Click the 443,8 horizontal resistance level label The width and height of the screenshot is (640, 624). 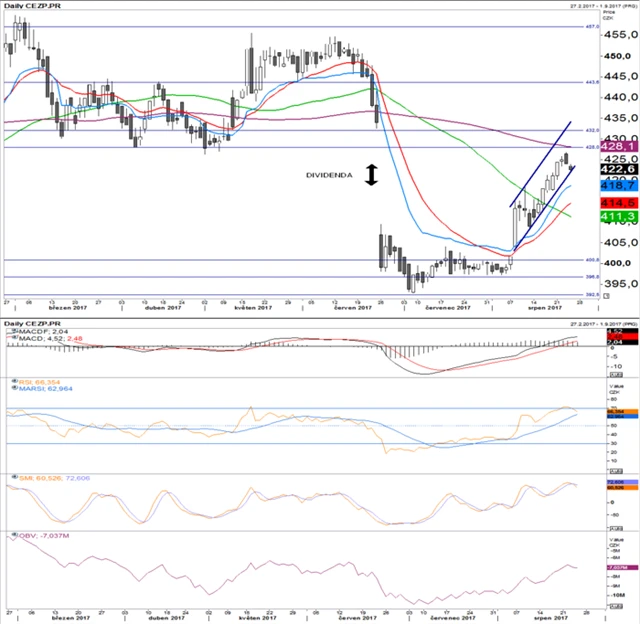coord(591,82)
